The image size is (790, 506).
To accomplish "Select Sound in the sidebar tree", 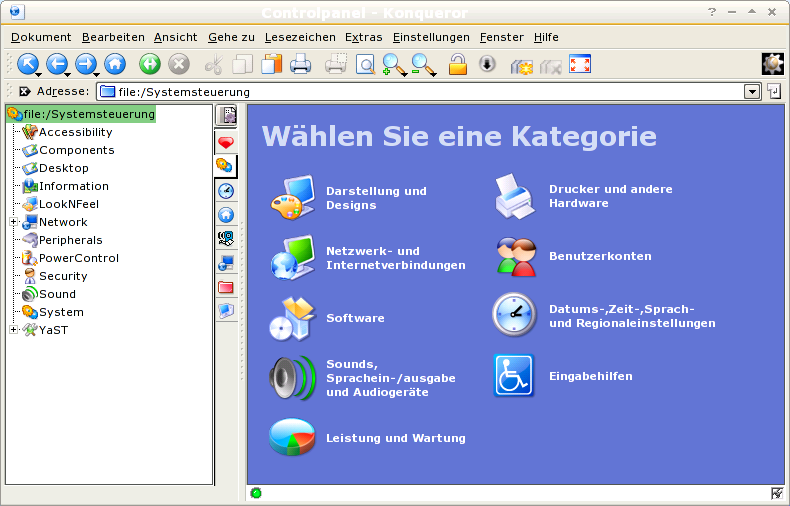I will tap(49, 294).
